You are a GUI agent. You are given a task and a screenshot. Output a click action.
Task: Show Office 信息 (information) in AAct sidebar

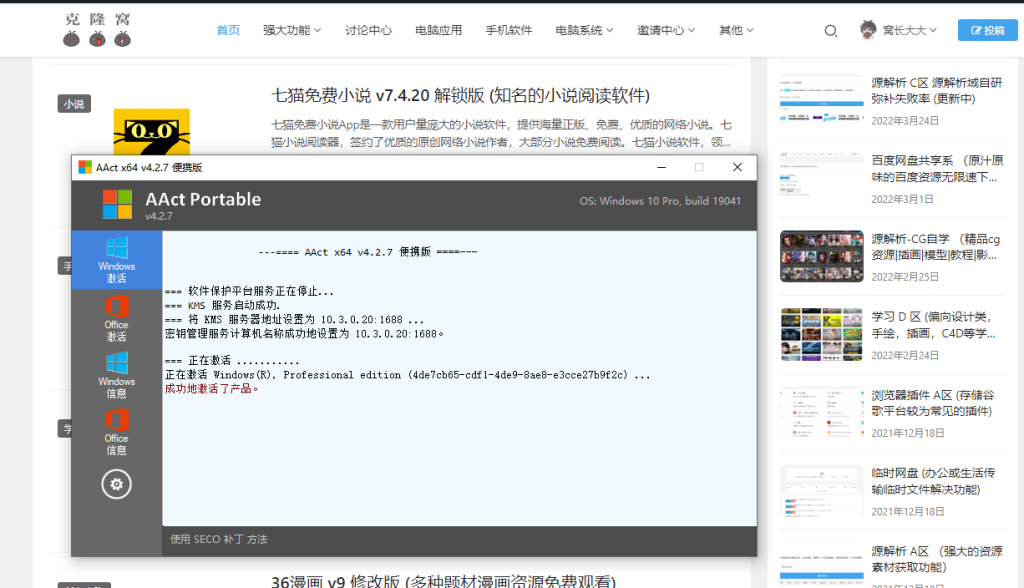[x=116, y=432]
